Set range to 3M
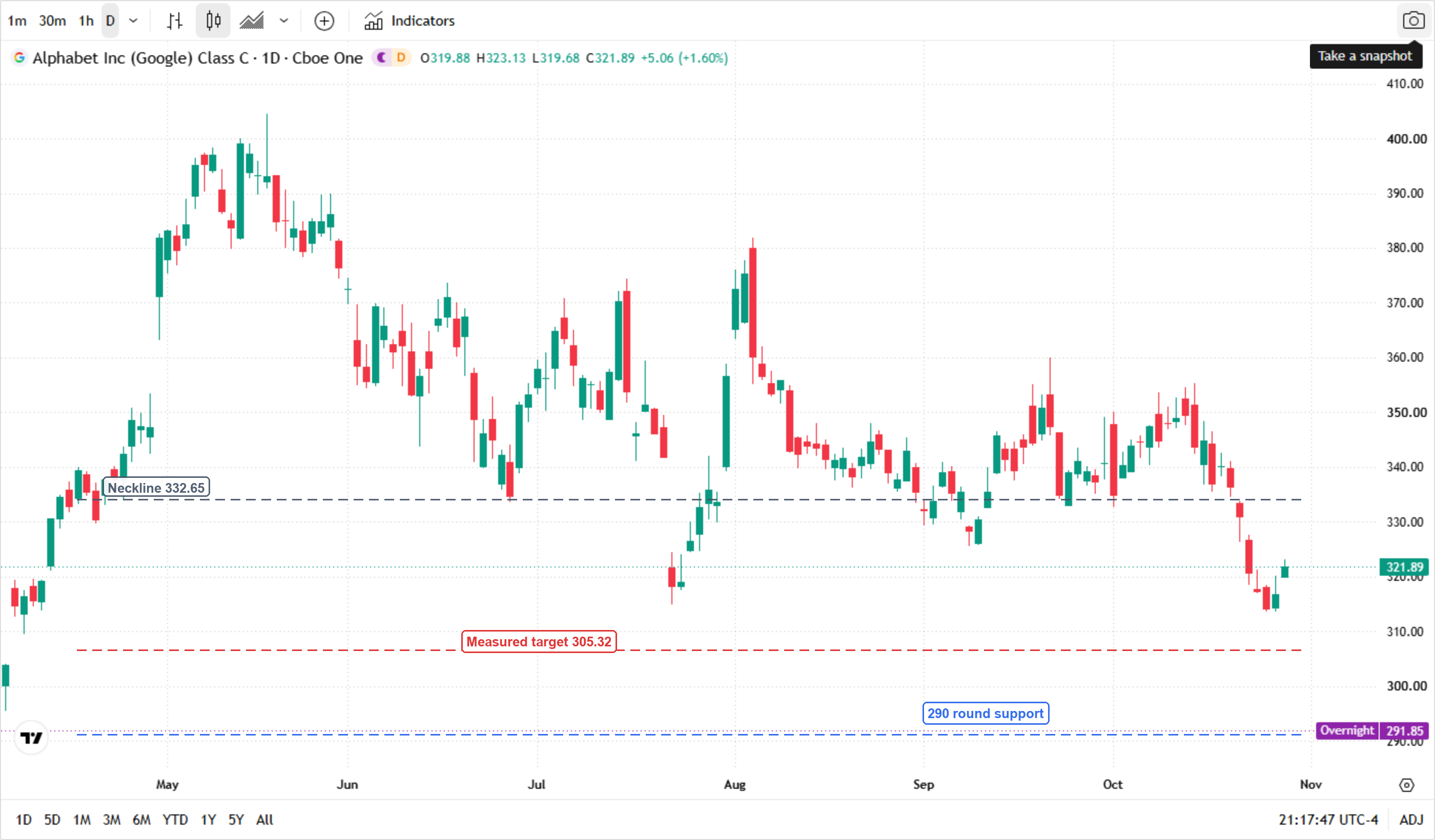This screenshot has width=1435, height=840. (x=112, y=821)
